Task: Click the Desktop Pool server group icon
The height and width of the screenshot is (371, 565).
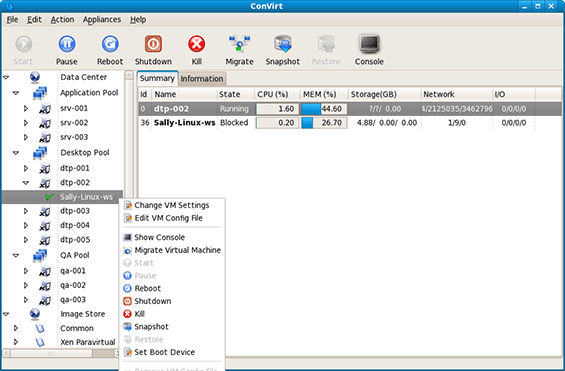Action: (40, 153)
